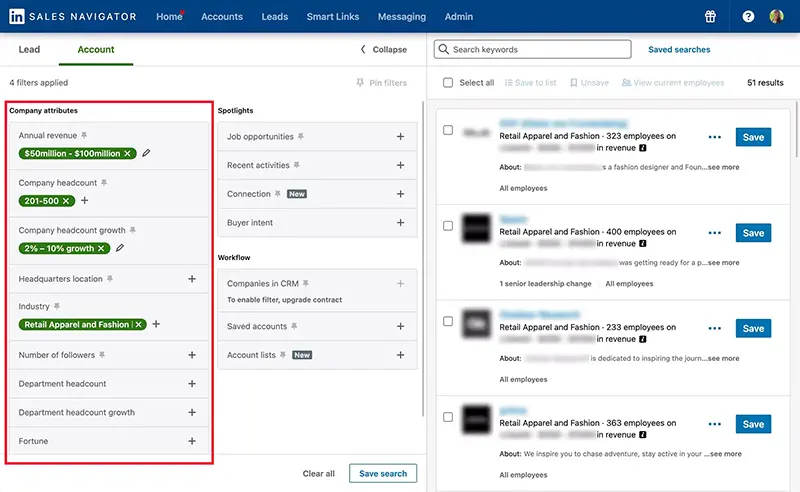Expand the Recent activities spotlight

[401, 165]
